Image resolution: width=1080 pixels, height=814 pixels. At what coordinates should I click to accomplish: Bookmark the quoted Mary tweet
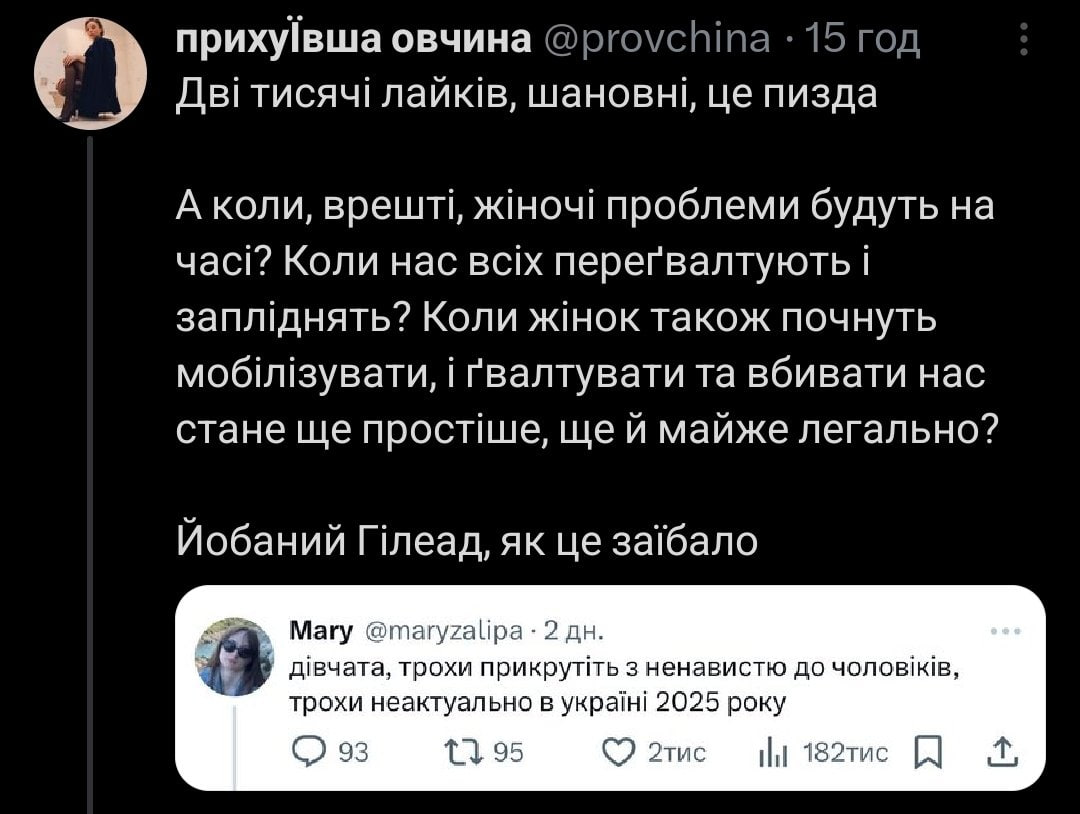[928, 752]
